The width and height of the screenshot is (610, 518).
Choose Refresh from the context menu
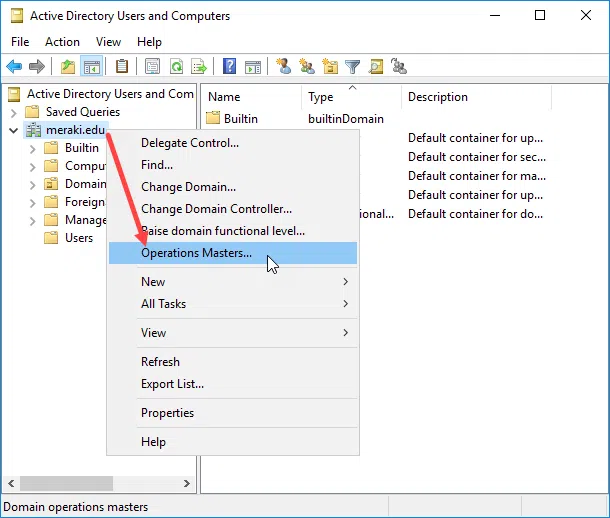pyautogui.click(x=233, y=362)
